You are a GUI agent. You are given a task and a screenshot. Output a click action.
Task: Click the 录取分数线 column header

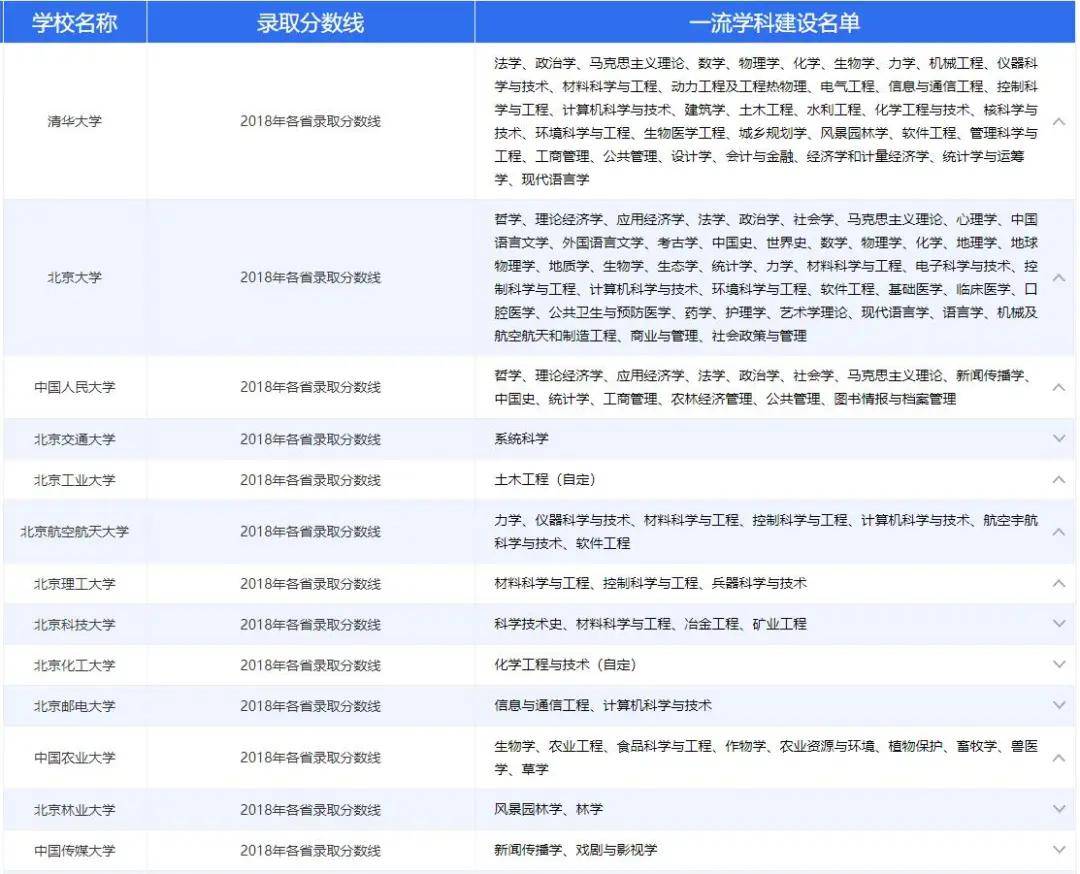point(310,23)
